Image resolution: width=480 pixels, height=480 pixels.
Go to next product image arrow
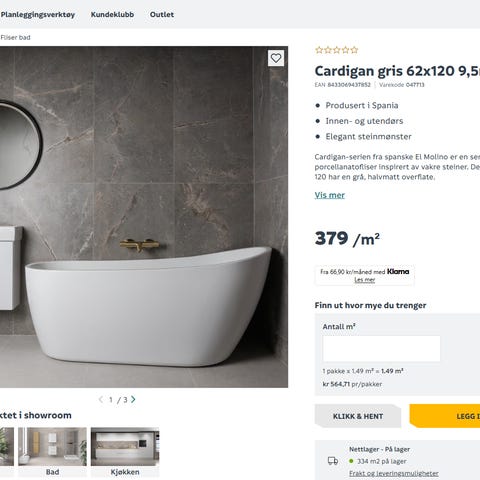[x=133, y=399]
